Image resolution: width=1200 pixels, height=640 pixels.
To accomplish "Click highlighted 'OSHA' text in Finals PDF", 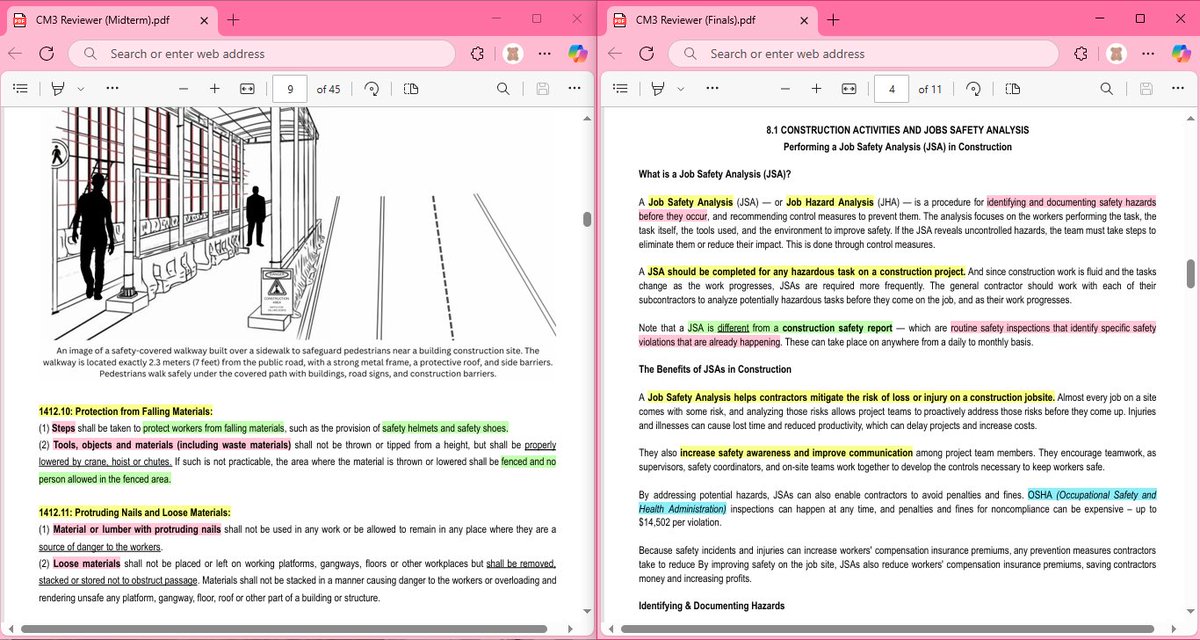I will 1040,495.
